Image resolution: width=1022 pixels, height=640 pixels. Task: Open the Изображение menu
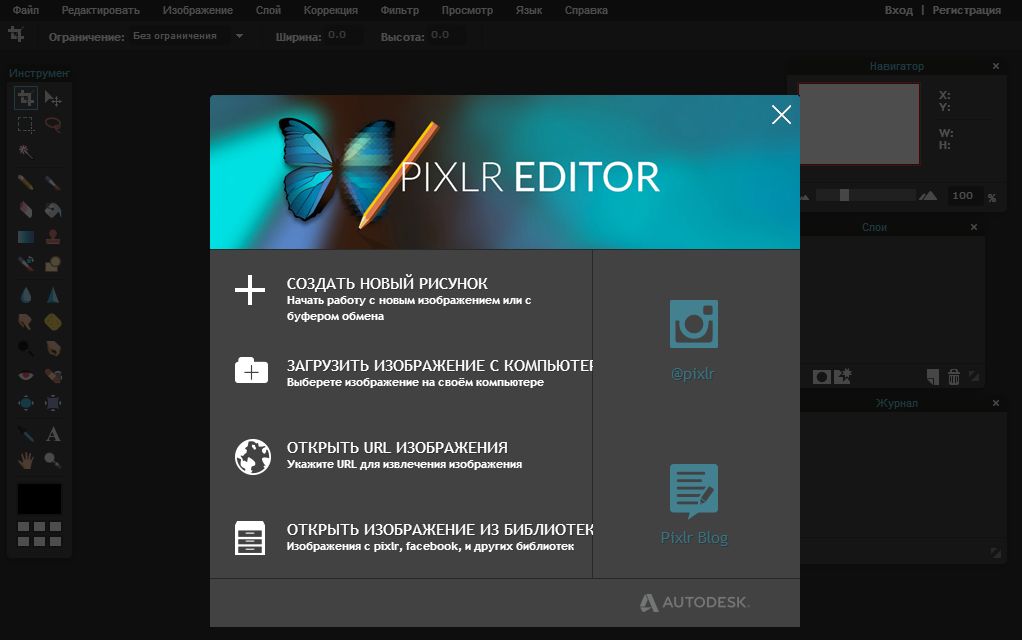pos(197,10)
